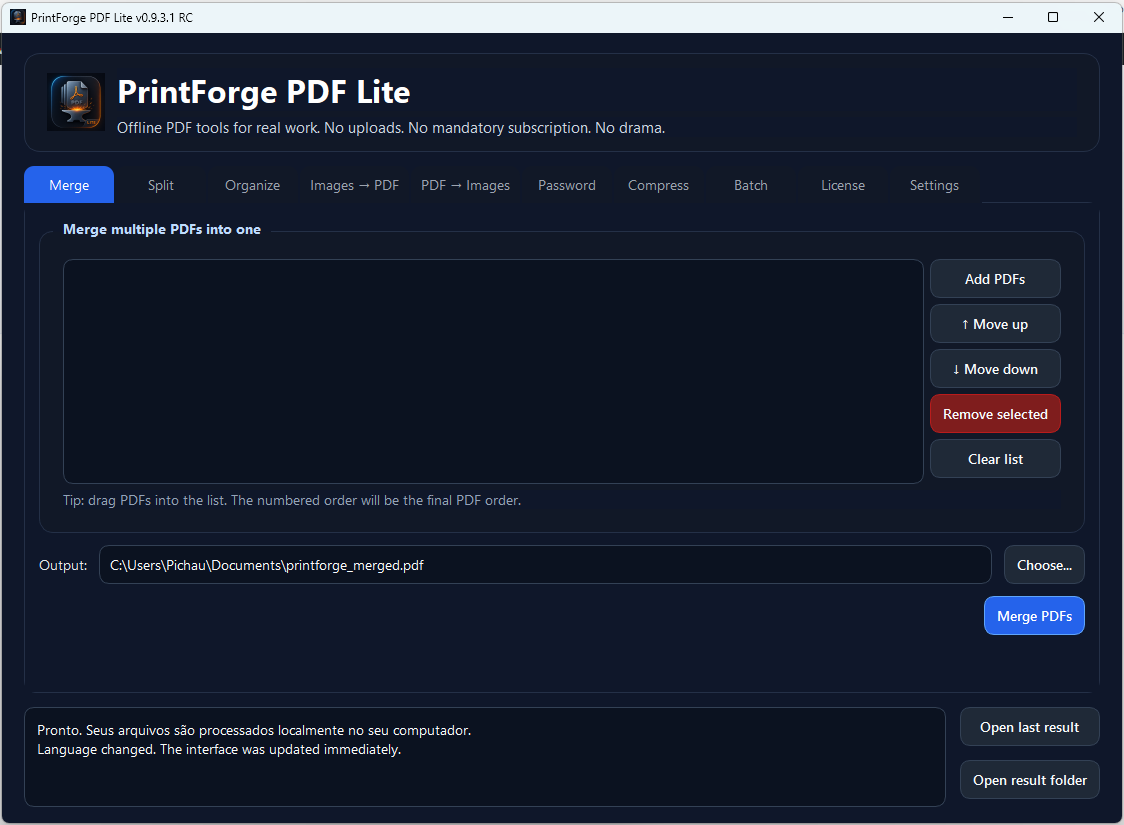Click the status log message area
The height and width of the screenshot is (825, 1124).
(x=485, y=757)
